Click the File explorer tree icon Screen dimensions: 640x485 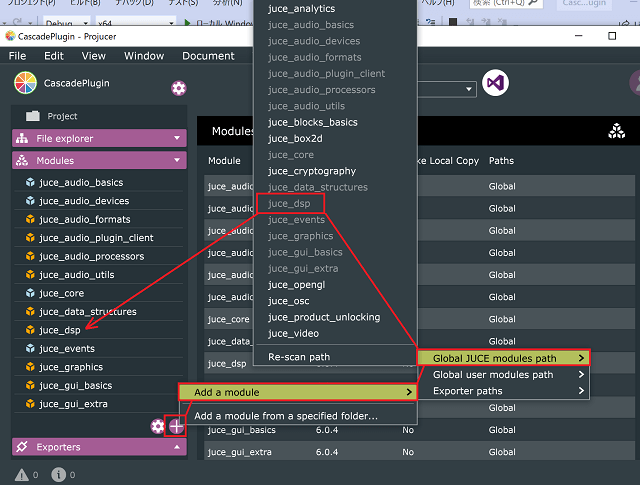(22, 138)
